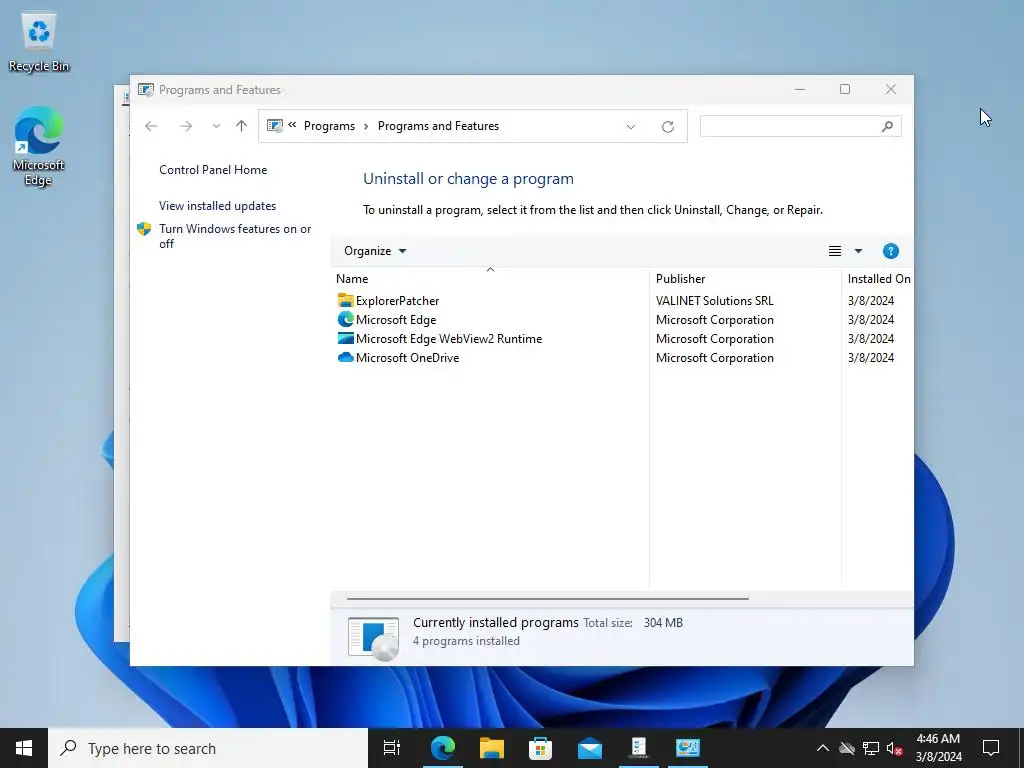The image size is (1024, 768).
Task: Expand the More view options arrow
Action: click(858, 251)
